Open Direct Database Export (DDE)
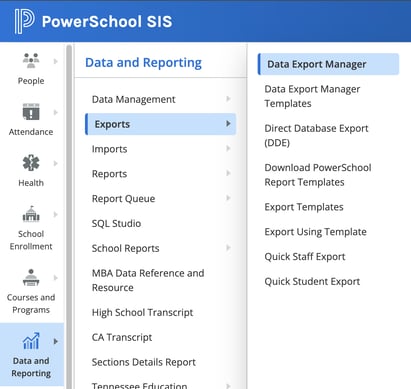Viewport: 411px width, 389px height. 316,136
